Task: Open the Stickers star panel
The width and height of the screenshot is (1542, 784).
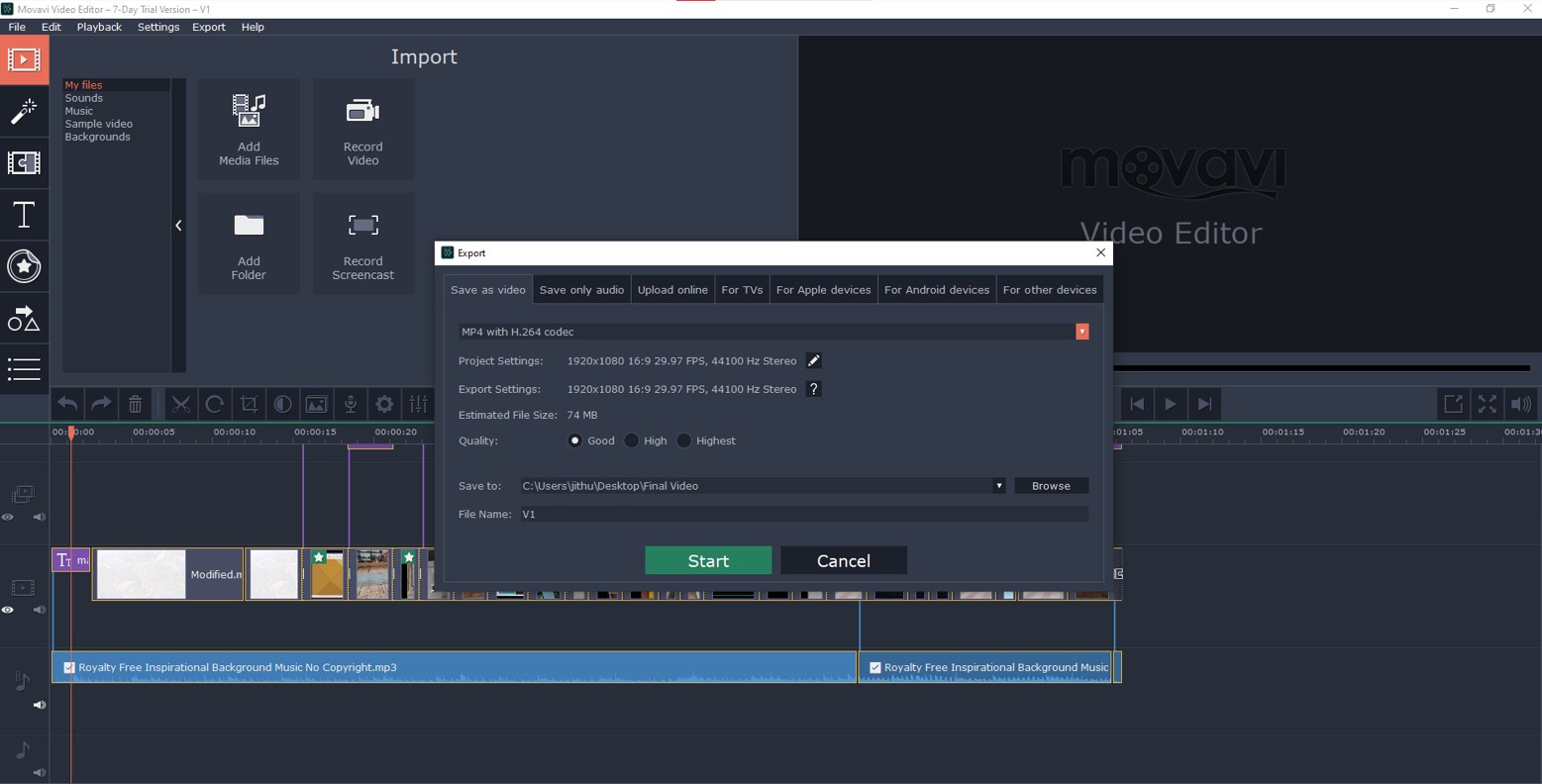Action: 24,266
